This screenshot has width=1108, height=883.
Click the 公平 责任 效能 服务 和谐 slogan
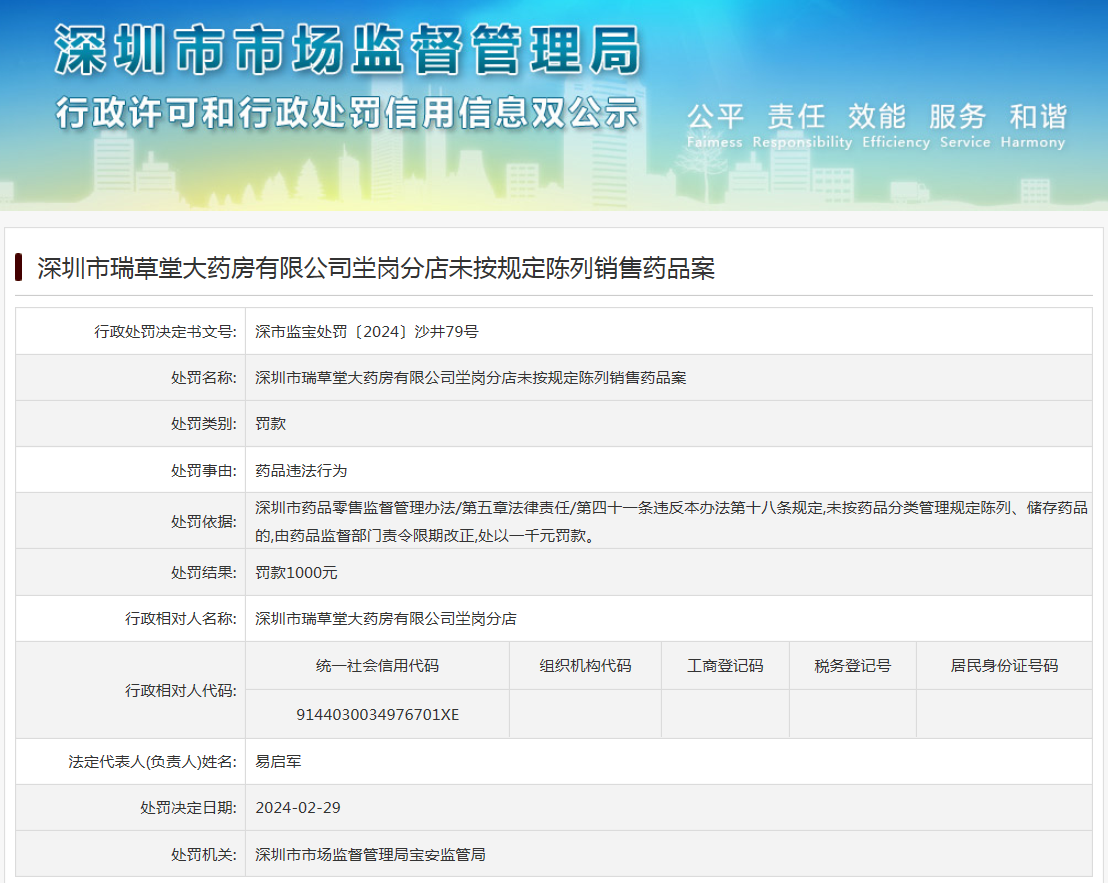point(876,117)
